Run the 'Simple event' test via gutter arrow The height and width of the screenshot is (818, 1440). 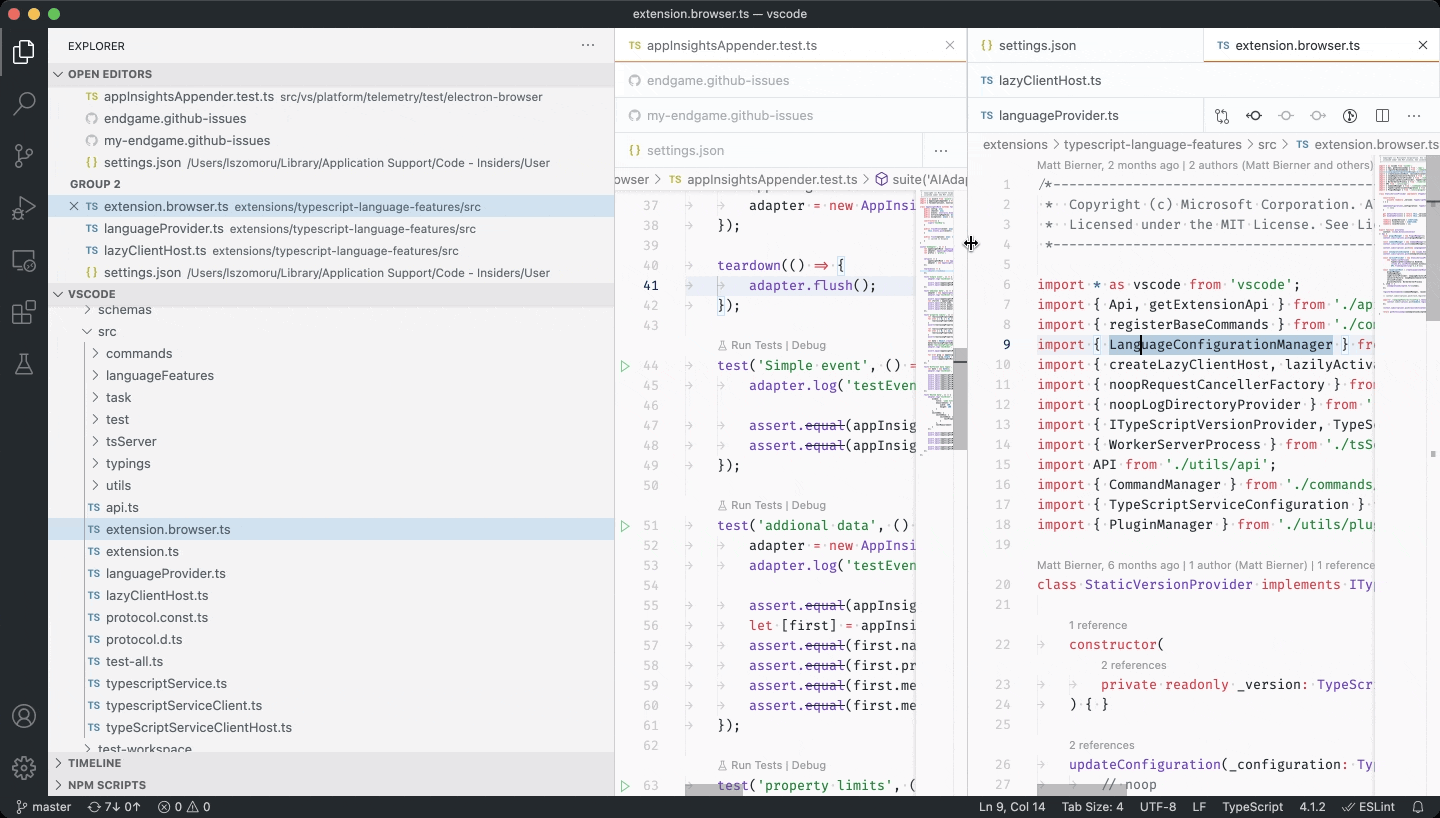tap(625, 366)
